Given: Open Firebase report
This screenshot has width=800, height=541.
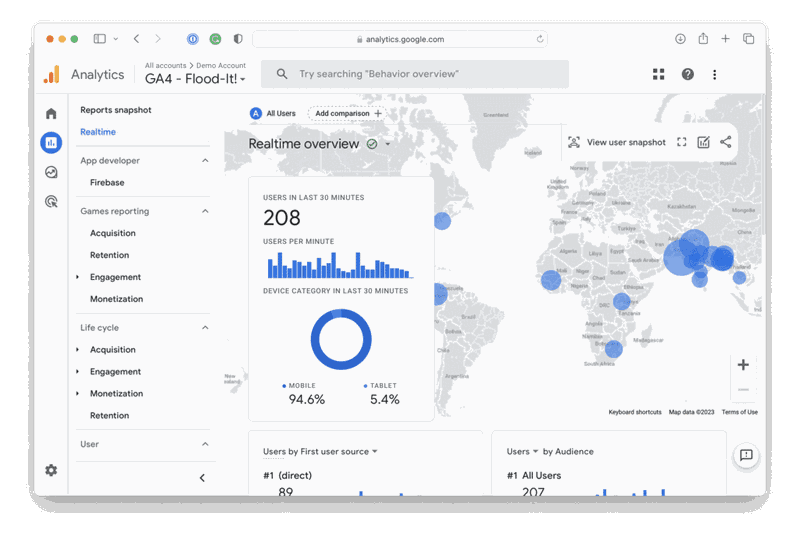Looking at the screenshot, I should [107, 182].
